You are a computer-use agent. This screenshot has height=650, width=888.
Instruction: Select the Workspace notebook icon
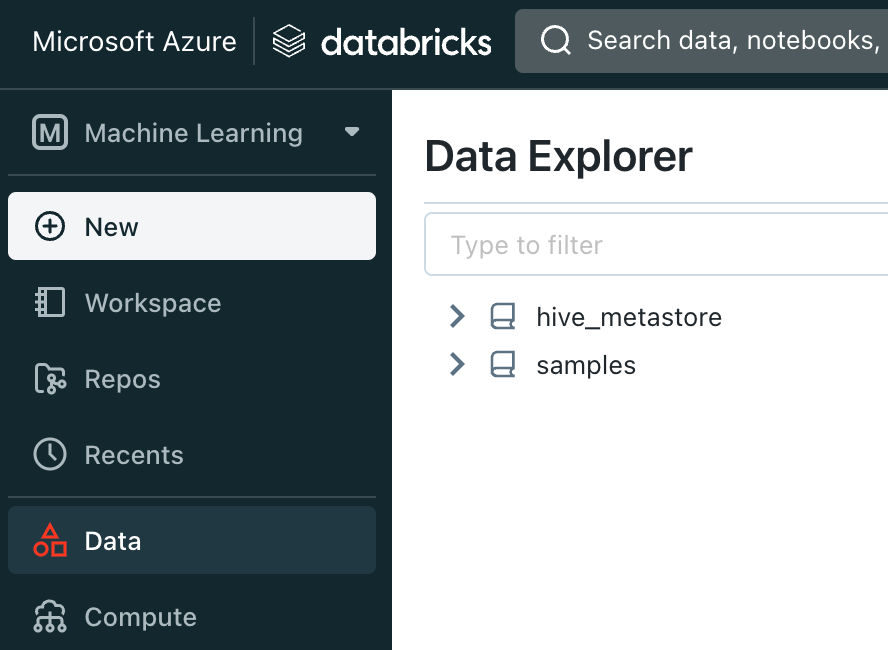[49, 303]
